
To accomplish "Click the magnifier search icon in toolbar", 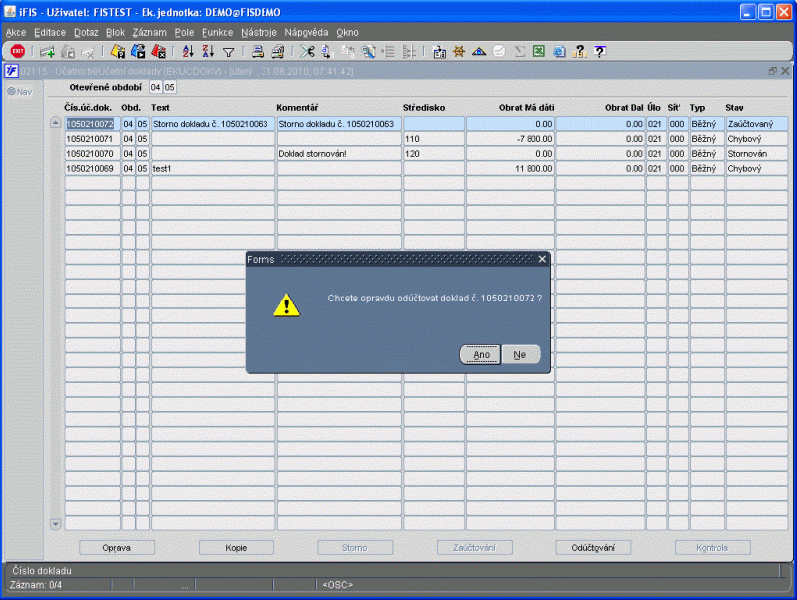I will point(368,51).
